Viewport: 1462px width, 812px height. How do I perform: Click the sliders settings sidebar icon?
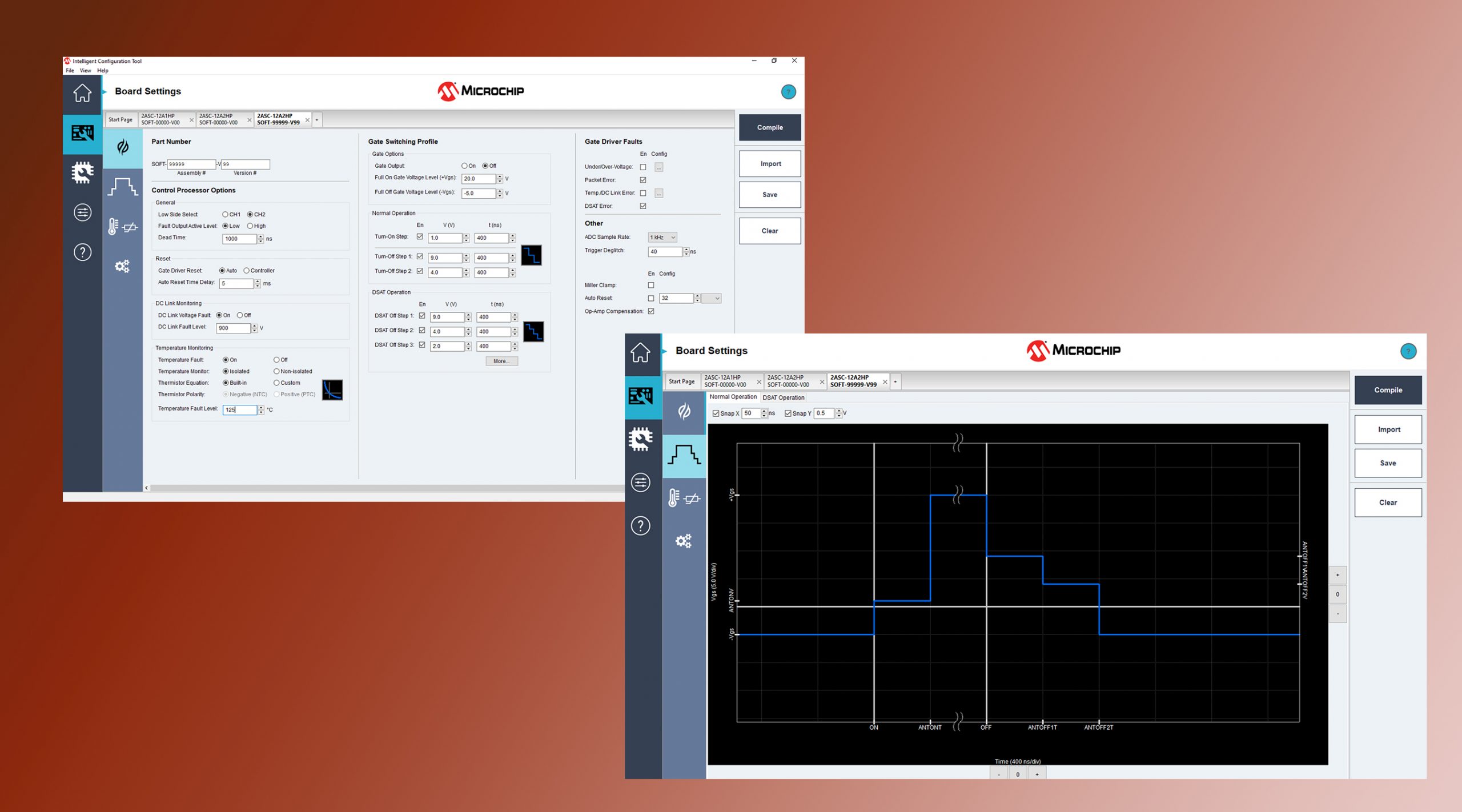(82, 212)
